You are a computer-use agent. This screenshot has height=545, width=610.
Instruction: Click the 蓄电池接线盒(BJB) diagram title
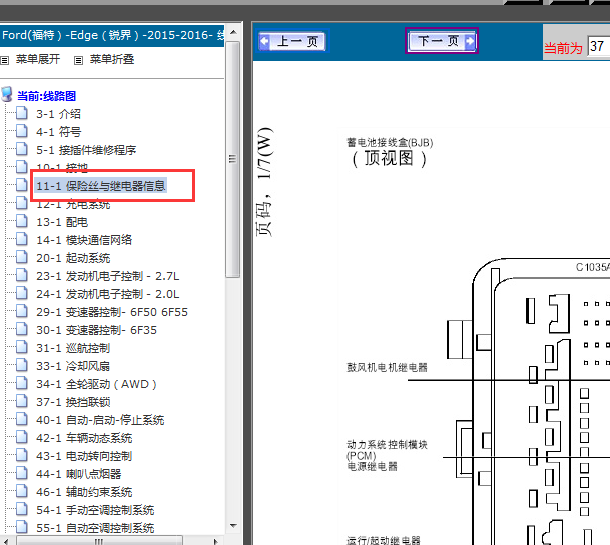pos(390,143)
